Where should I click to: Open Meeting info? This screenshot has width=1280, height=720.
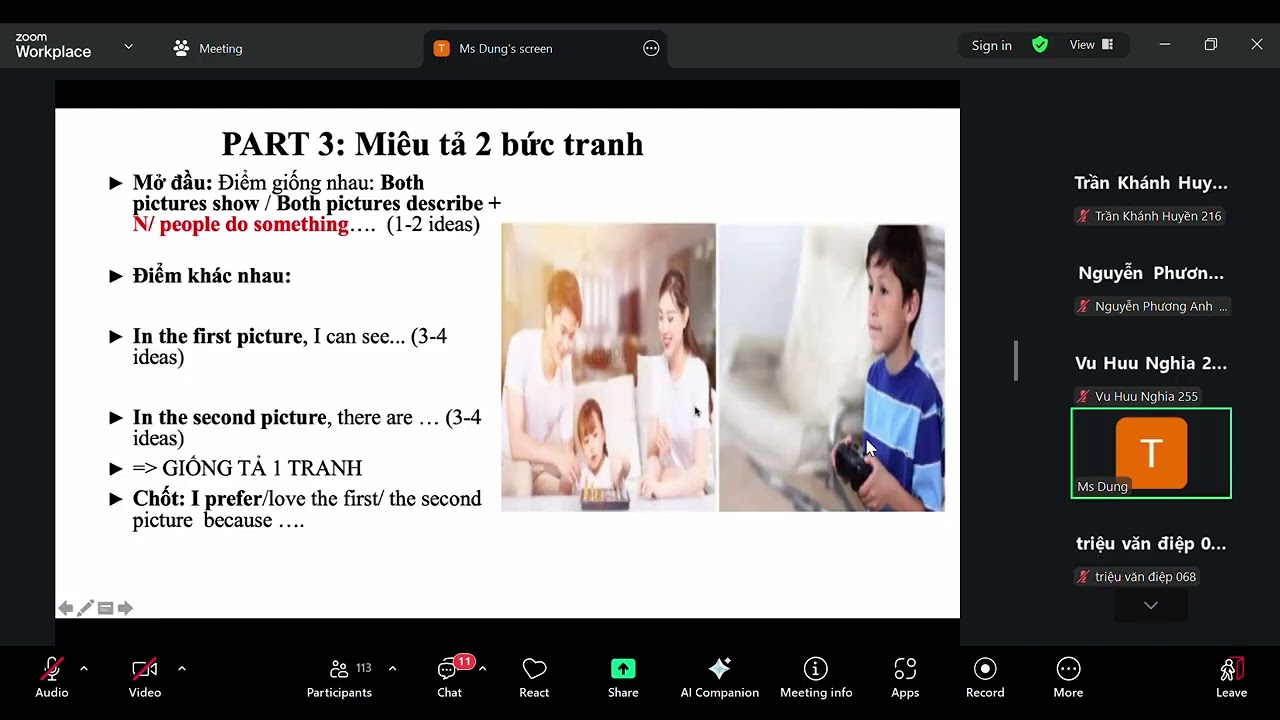click(x=816, y=678)
